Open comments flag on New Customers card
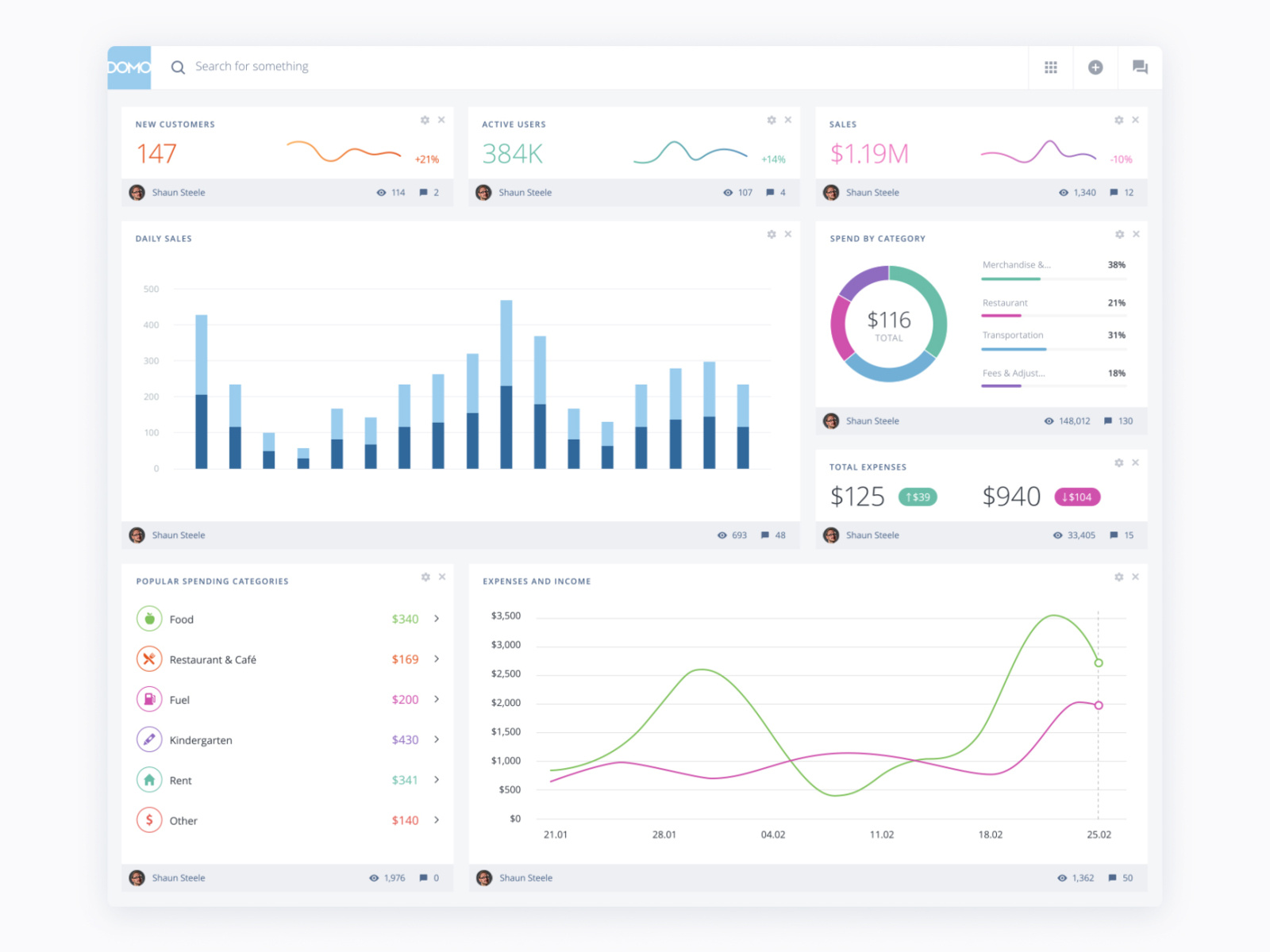This screenshot has height=952, width=1270. pyautogui.click(x=423, y=193)
